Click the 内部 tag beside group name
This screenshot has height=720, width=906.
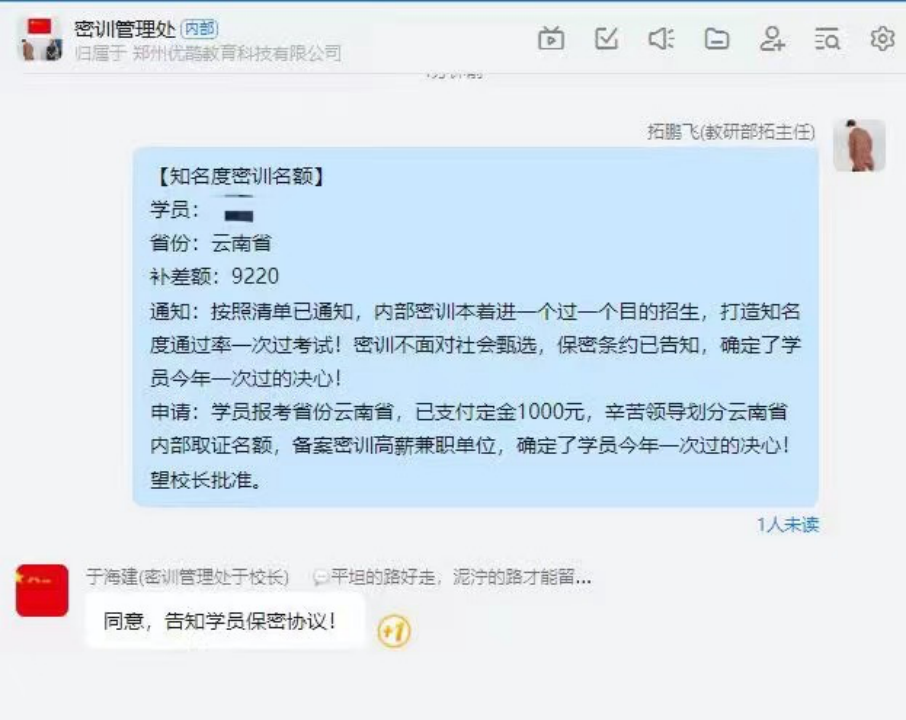click(x=199, y=28)
